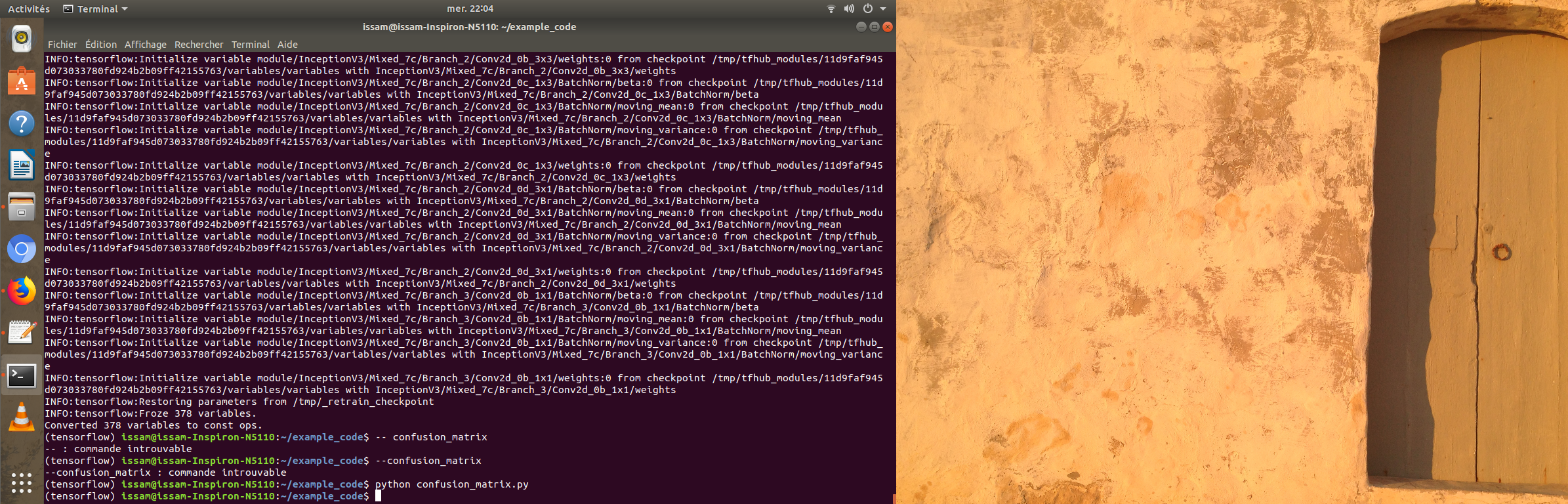Launch Ubuntu Software from the dock
Image resolution: width=1568 pixels, height=504 pixels.
click(x=22, y=81)
